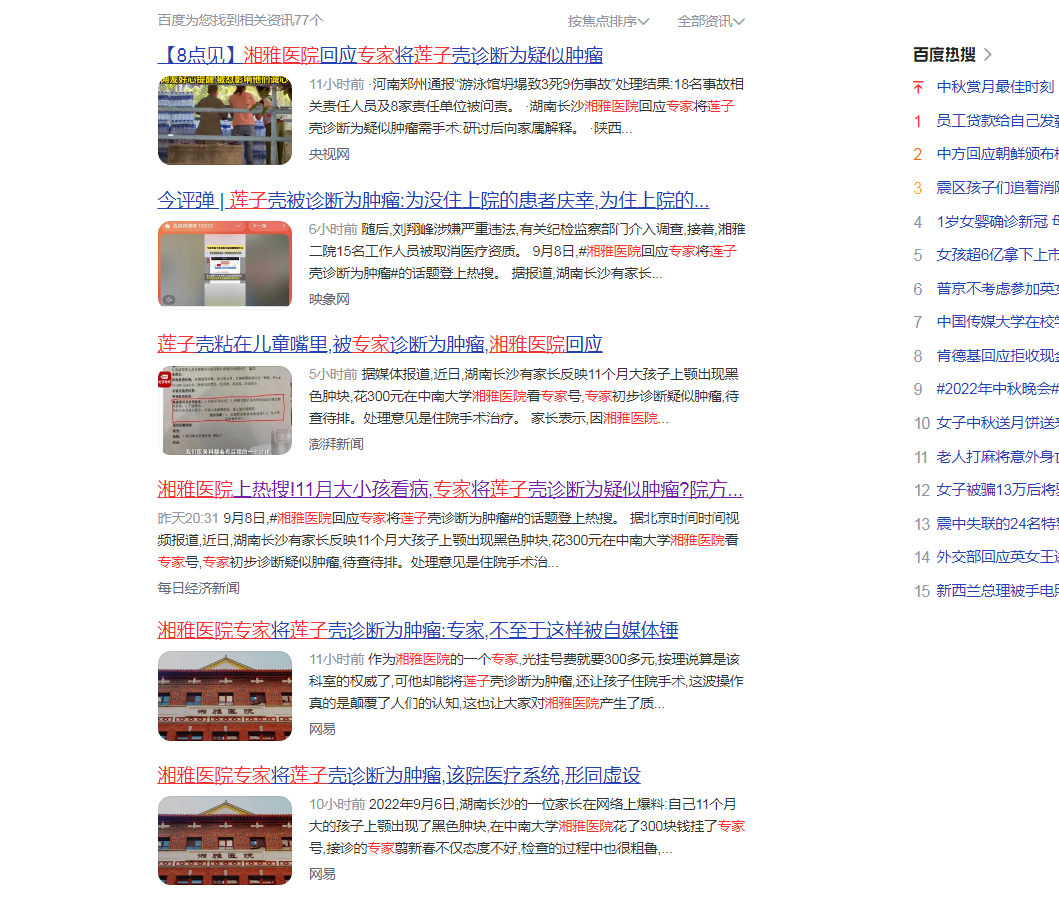Open the 按焦点排序 sorting dropdown
1059x897 pixels.
pyautogui.click(x=608, y=21)
